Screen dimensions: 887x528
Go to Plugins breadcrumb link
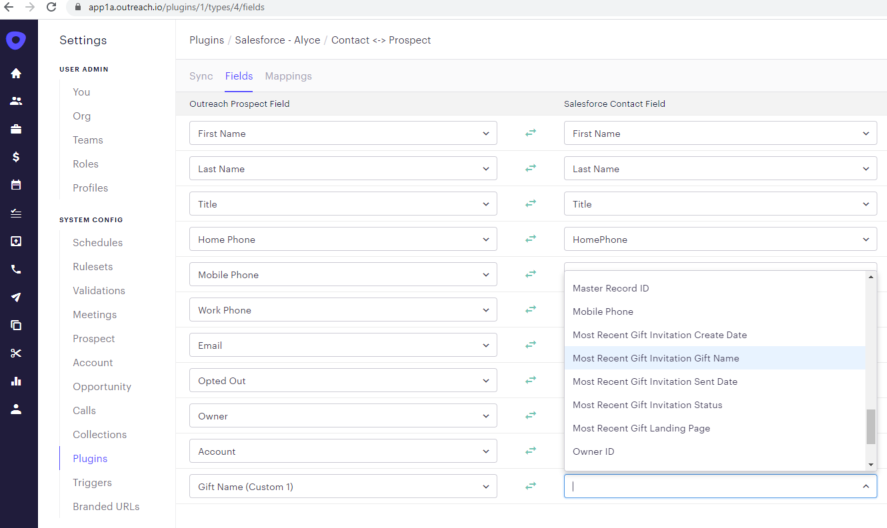point(206,40)
